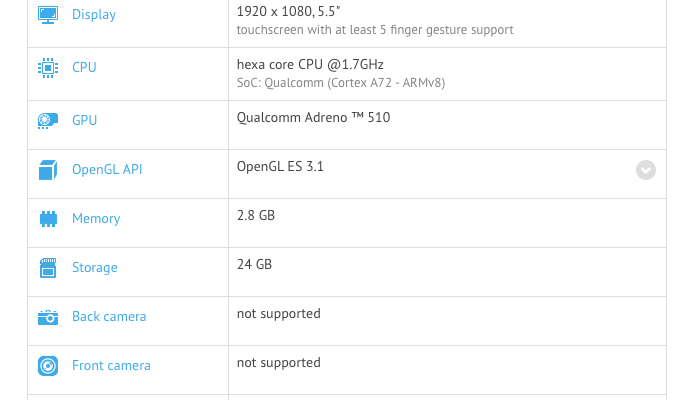Click the OpenGL API label

pyautogui.click(x=107, y=170)
